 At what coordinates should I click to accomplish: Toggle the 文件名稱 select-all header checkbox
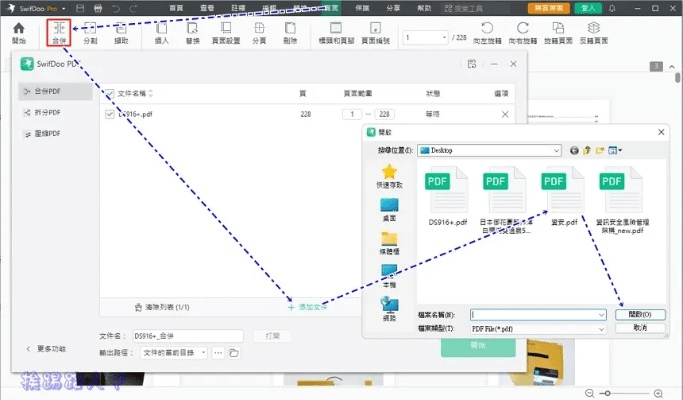point(110,93)
